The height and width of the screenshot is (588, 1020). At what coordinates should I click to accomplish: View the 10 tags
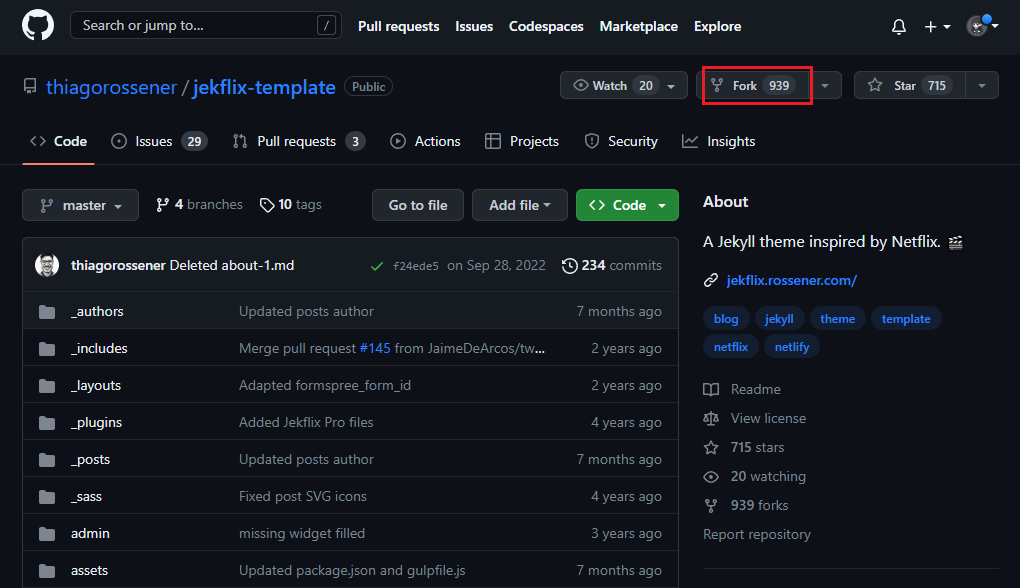(290, 205)
